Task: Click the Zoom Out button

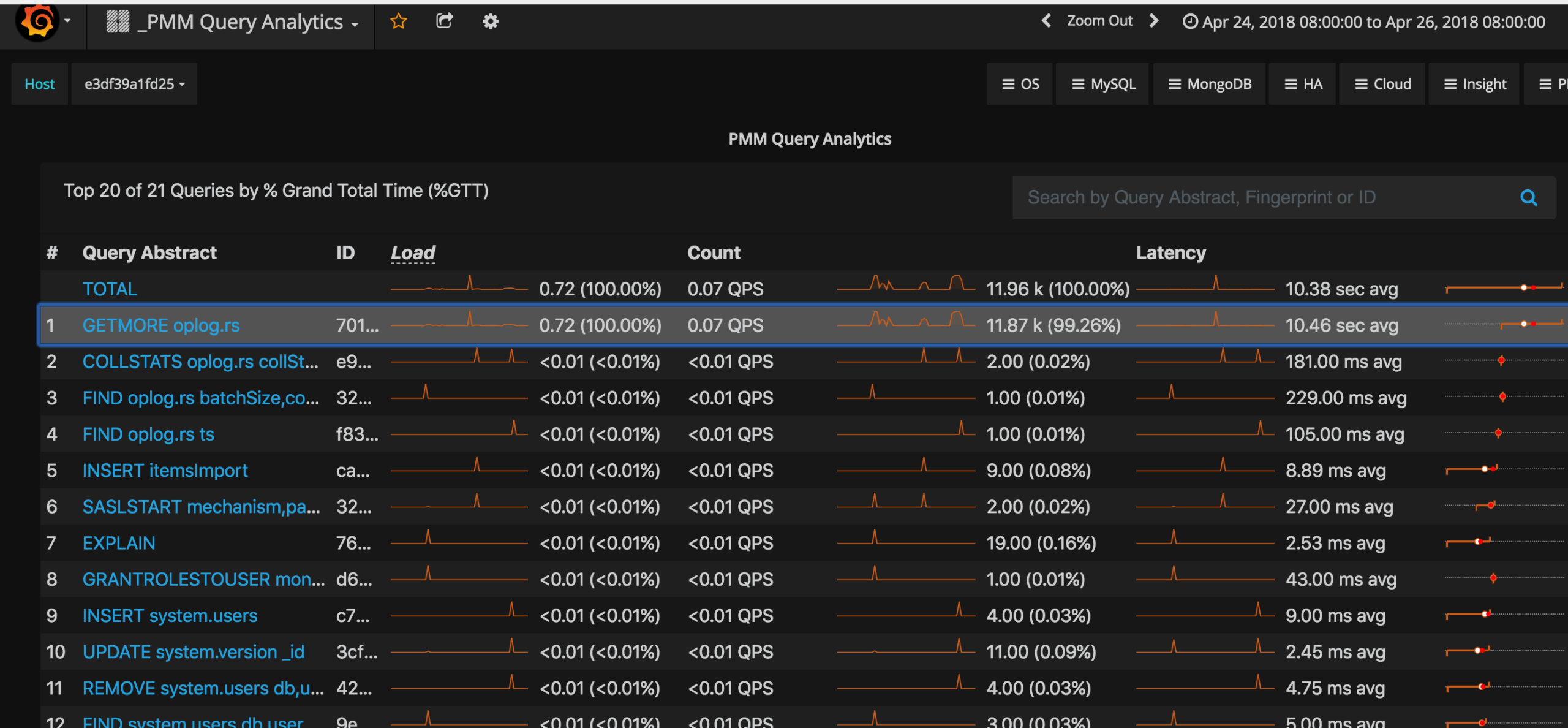Action: point(1099,21)
